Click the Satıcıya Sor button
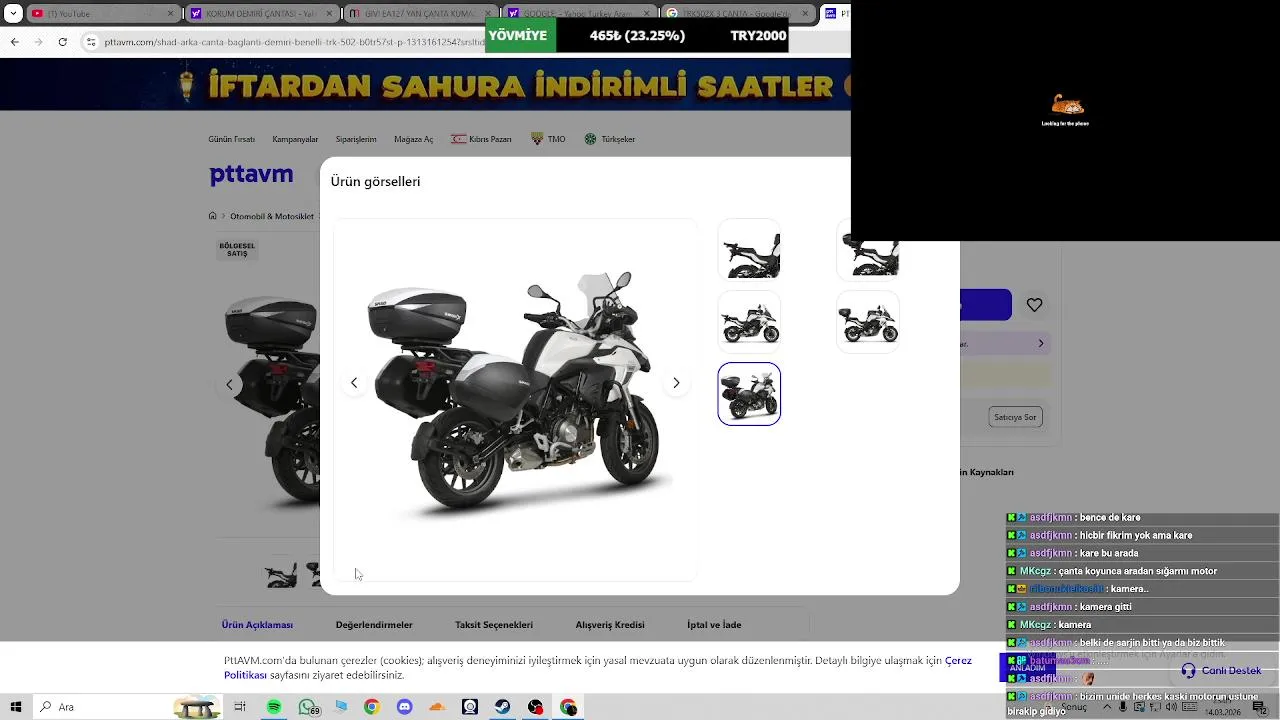Viewport: 1280px width, 720px height. coord(1015,417)
